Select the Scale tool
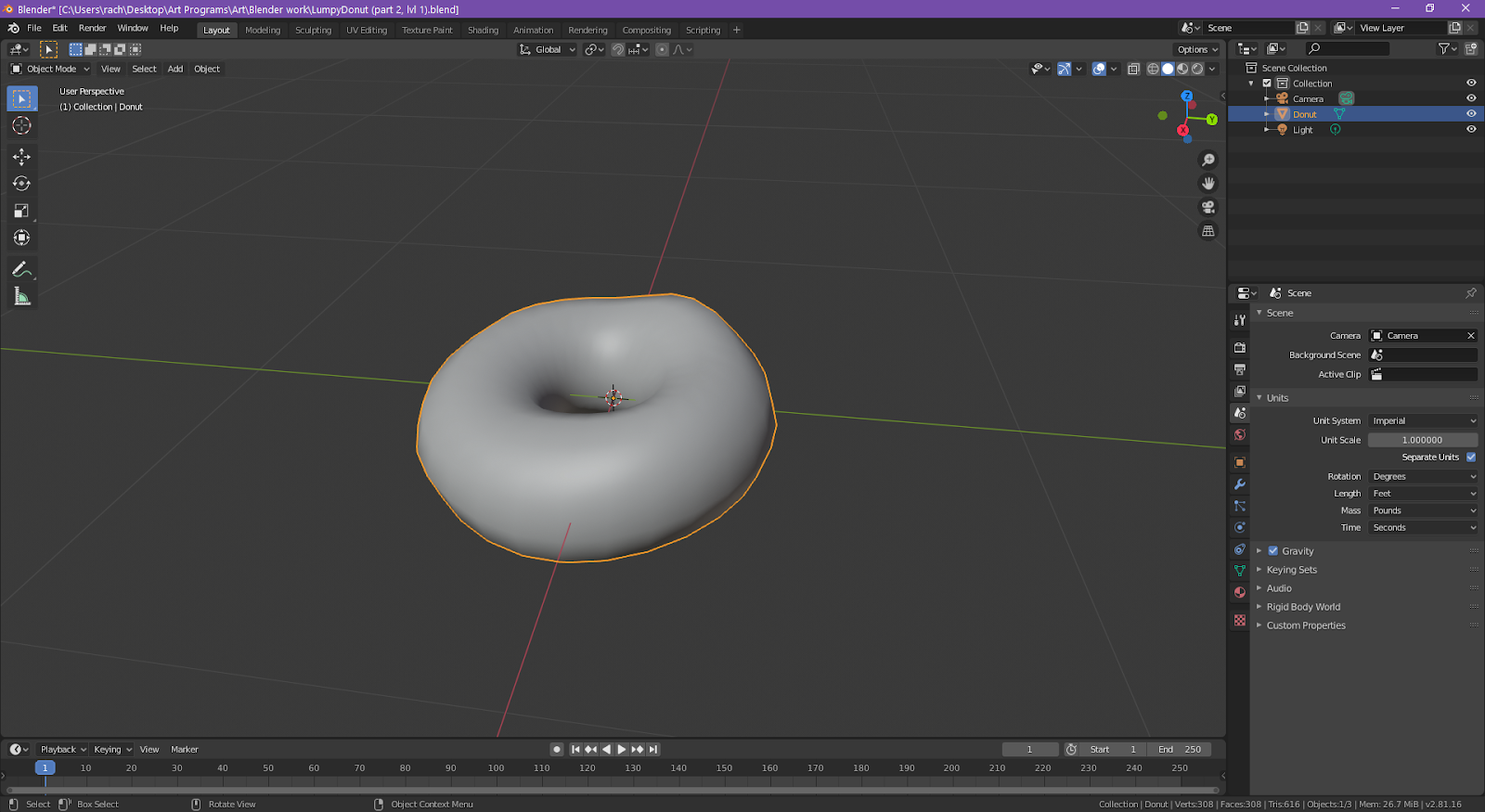Image resolution: width=1485 pixels, height=812 pixels. pyautogui.click(x=21, y=212)
